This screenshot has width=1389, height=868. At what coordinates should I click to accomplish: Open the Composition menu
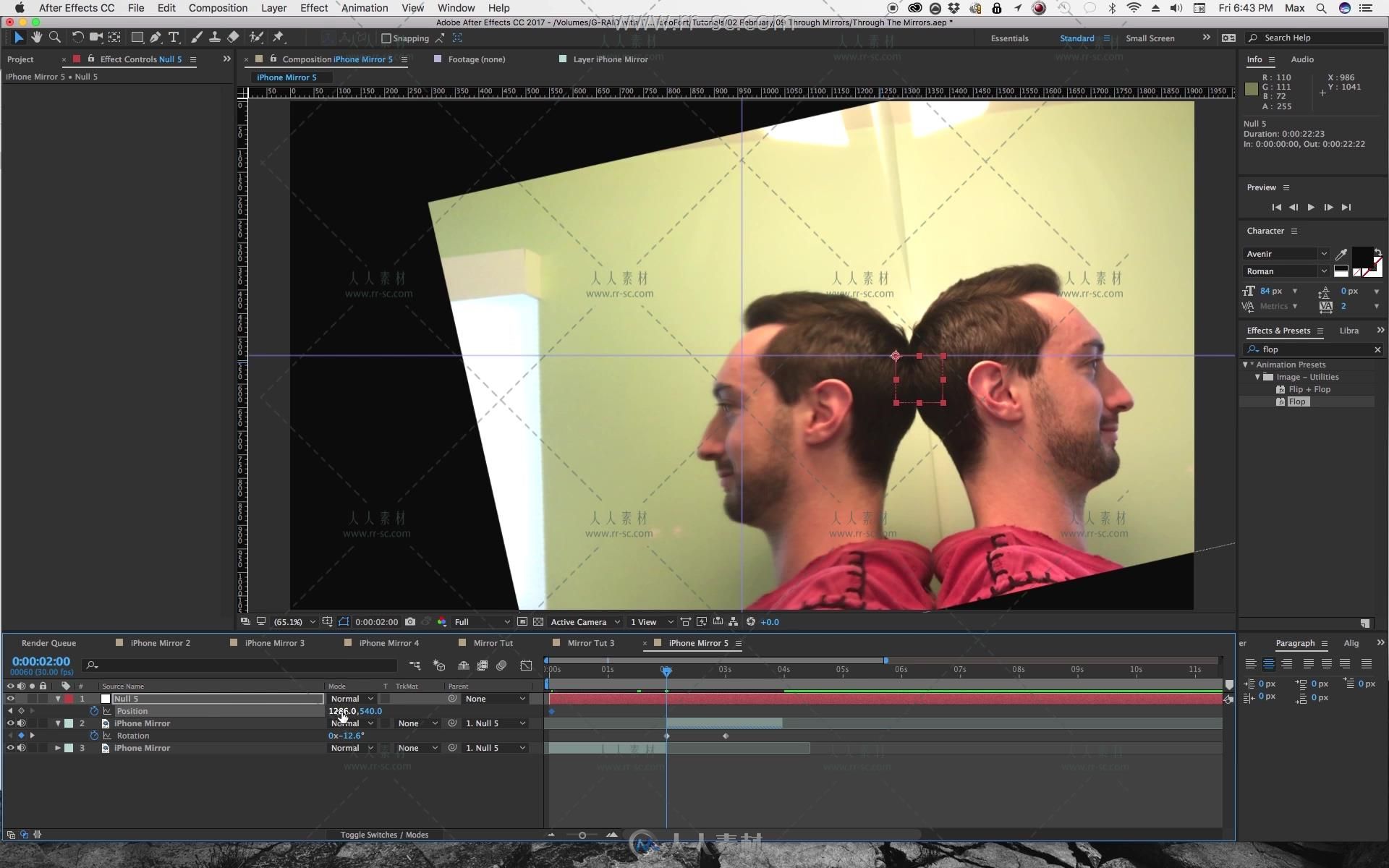pos(218,8)
